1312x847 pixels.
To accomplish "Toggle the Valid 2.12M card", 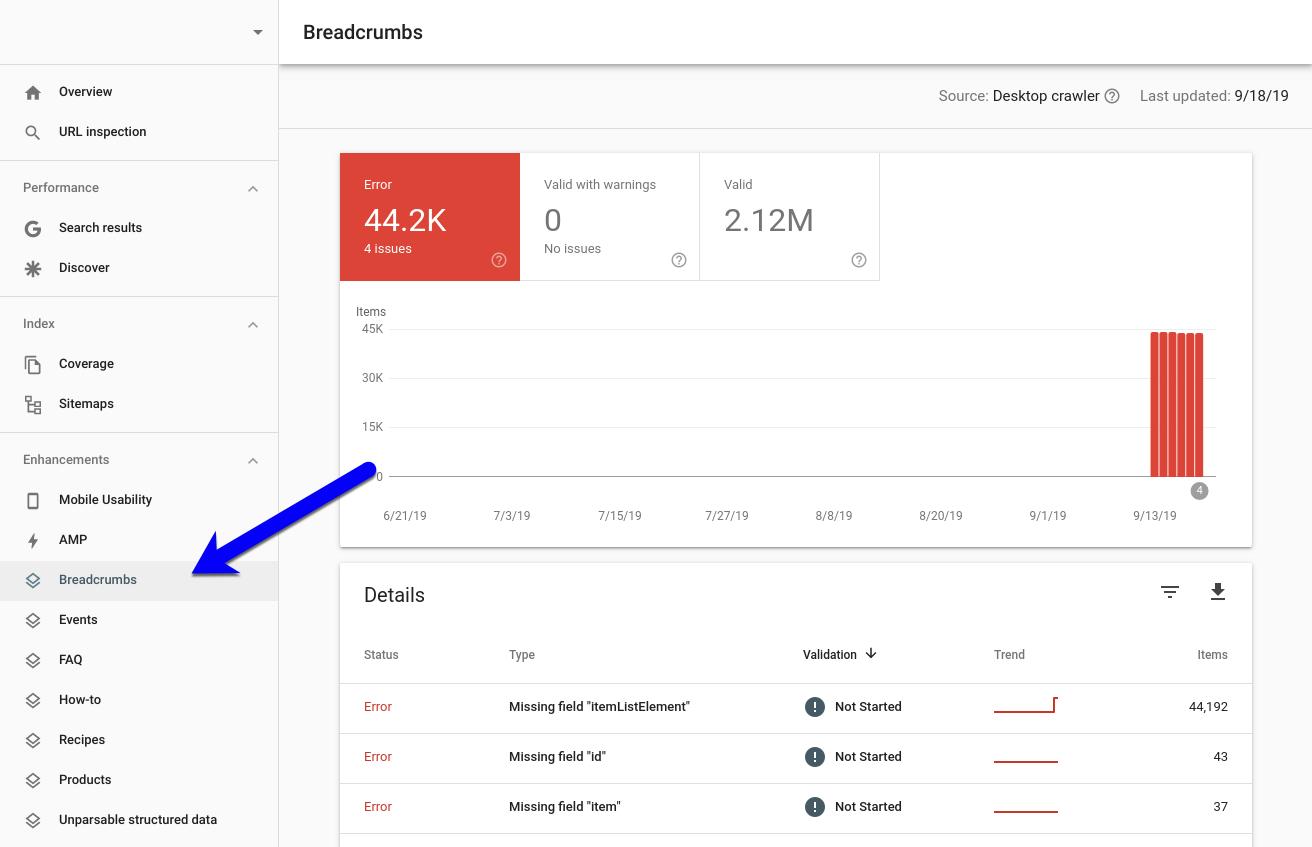I will pyautogui.click(x=789, y=216).
